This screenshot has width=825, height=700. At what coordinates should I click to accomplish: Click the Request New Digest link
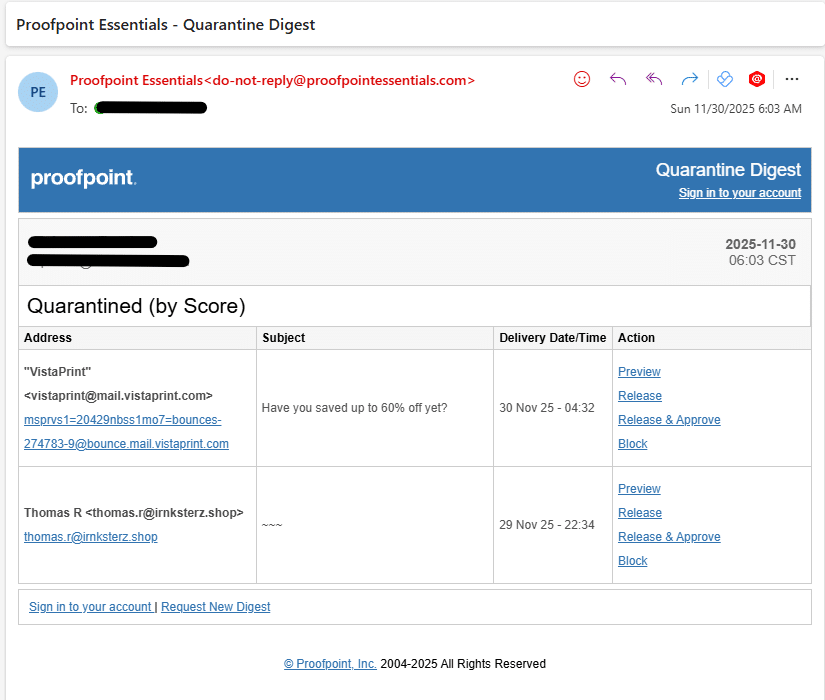click(x=215, y=607)
